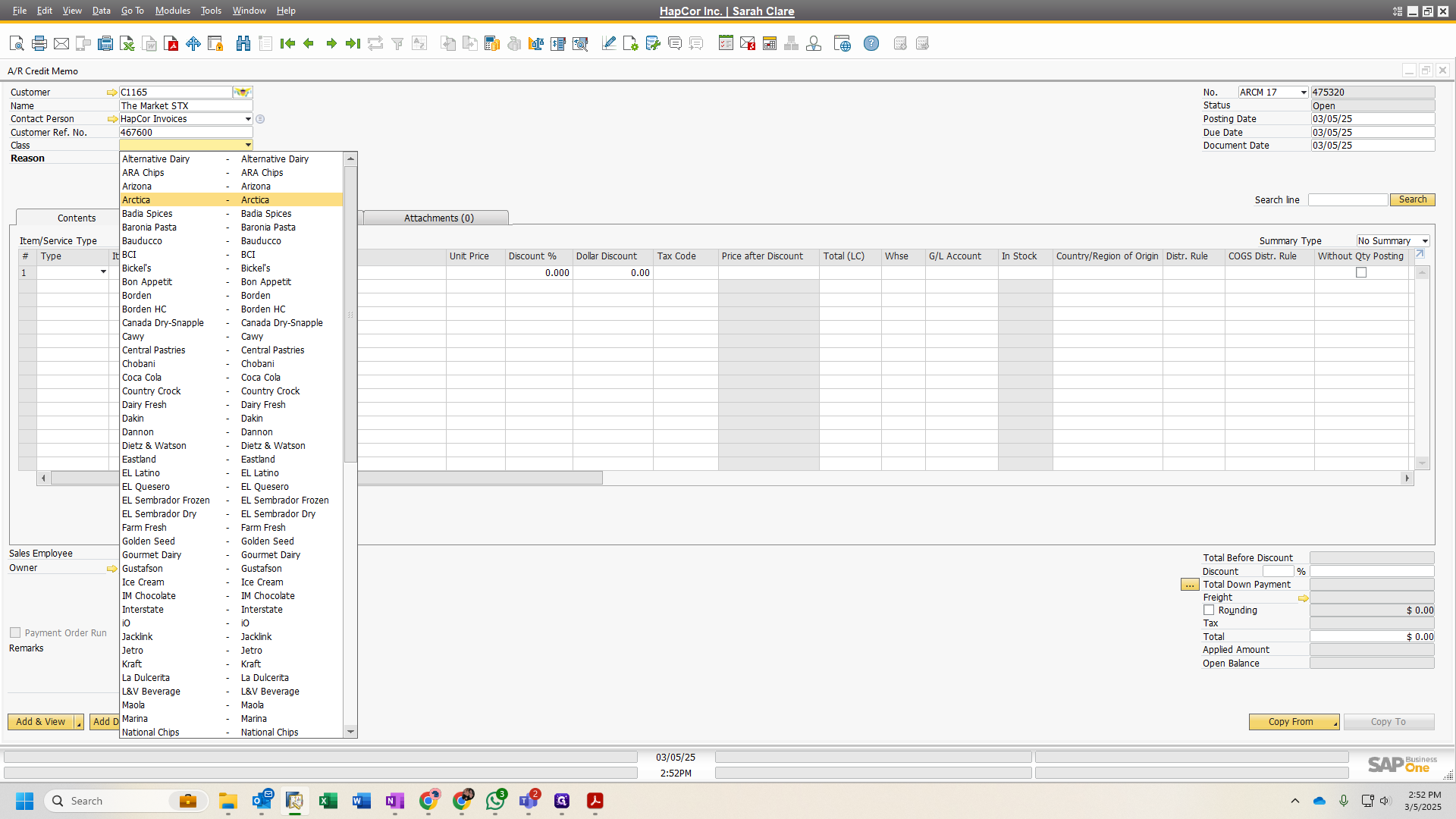This screenshot has height=819, width=1456.
Task: Click the Export to PDF icon
Action: point(172,44)
